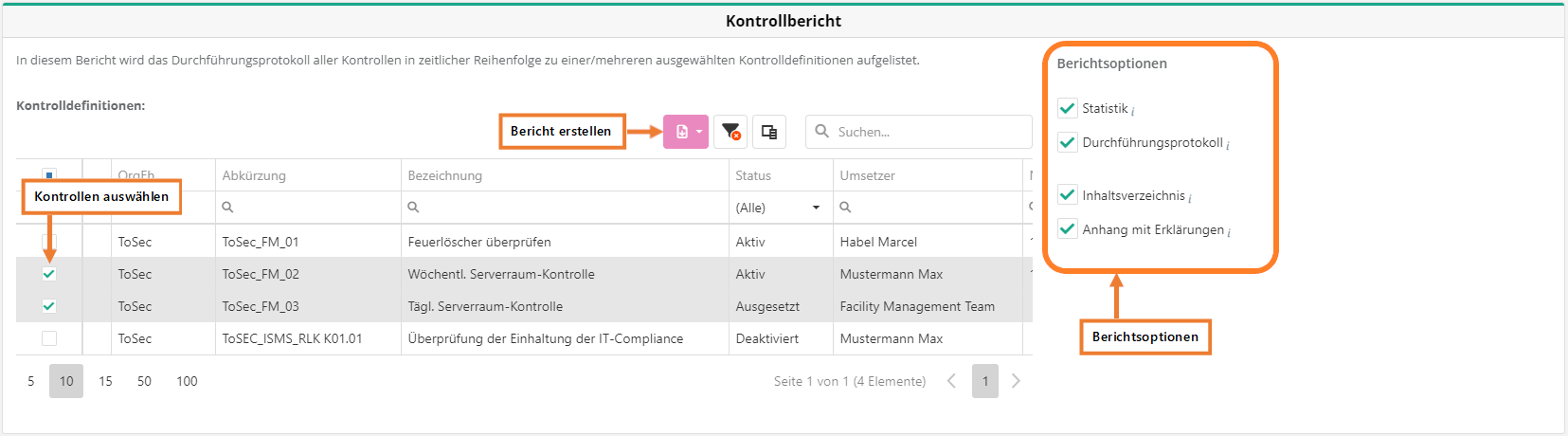The image size is (1568, 436).
Task: Uncheck the ToSec_FM_02 row checkbox
Action: [49, 274]
